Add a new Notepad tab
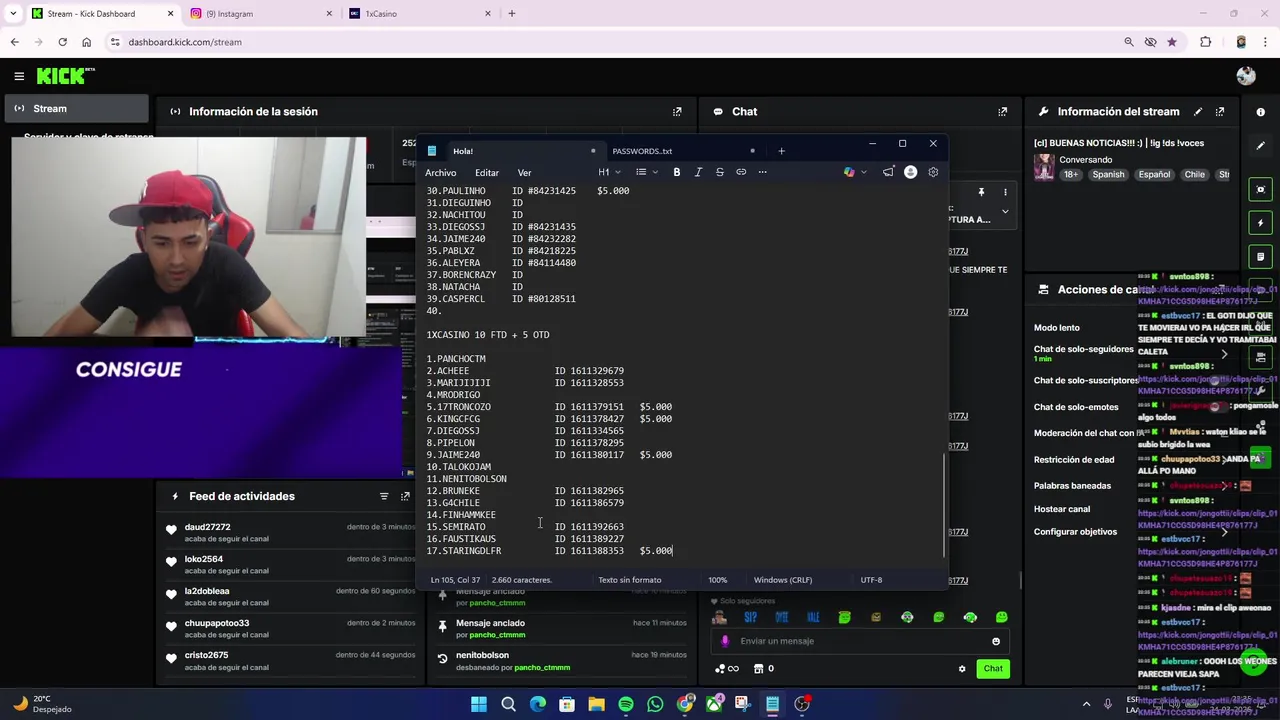 pyautogui.click(x=781, y=151)
